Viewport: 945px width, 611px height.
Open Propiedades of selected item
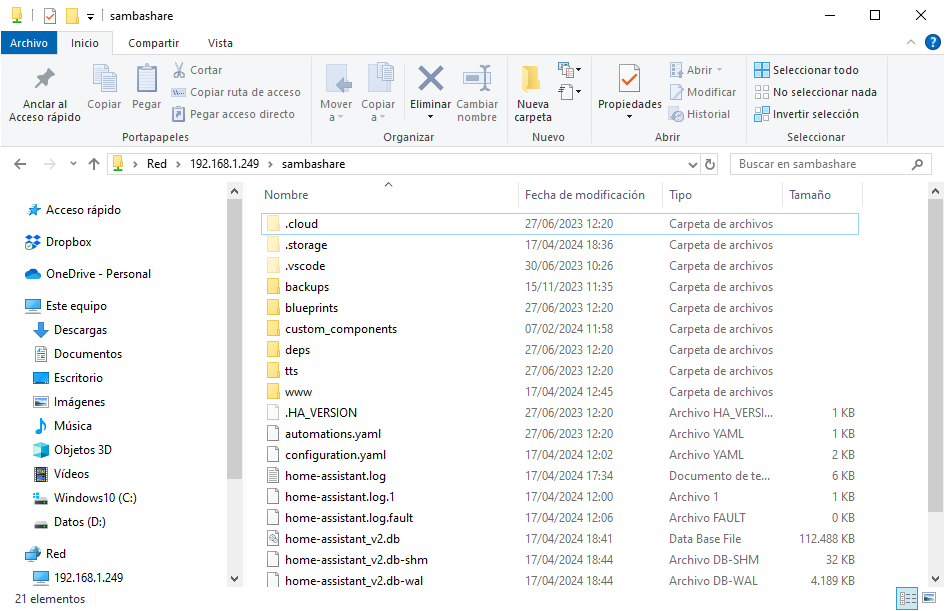click(x=629, y=86)
